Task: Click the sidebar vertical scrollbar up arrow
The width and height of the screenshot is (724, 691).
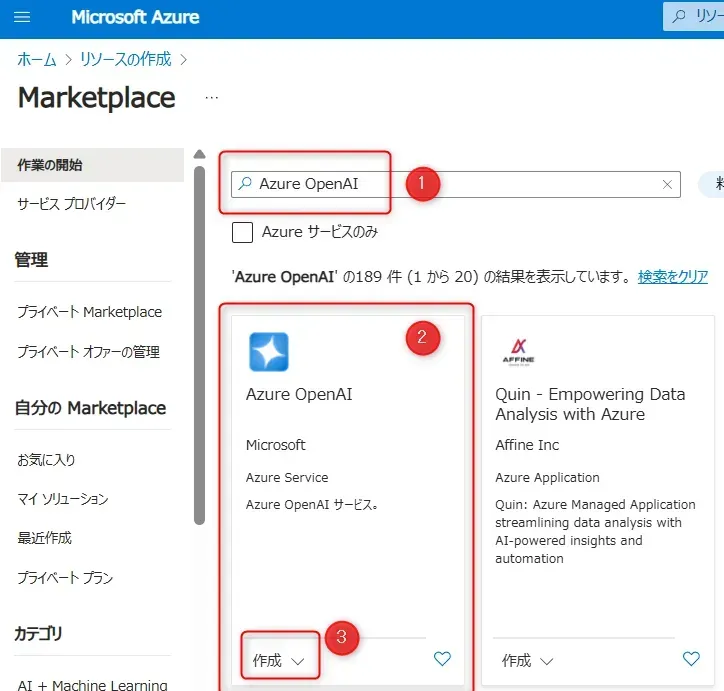Action: pos(199,155)
